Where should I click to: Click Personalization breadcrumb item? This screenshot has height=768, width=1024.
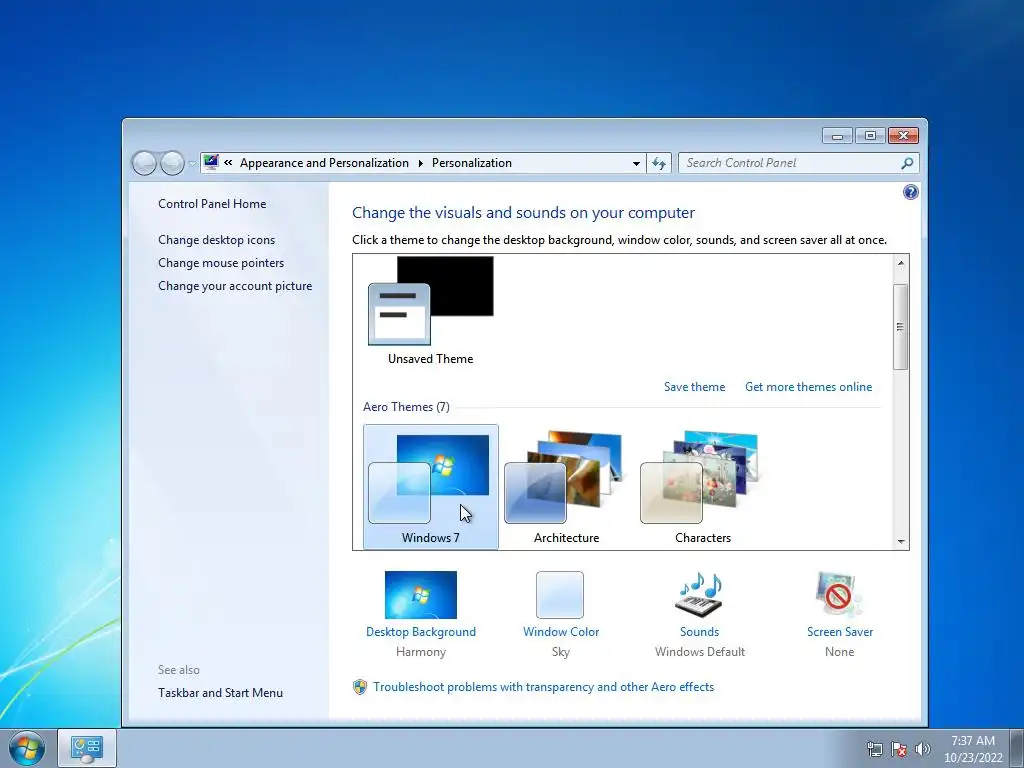coord(472,163)
